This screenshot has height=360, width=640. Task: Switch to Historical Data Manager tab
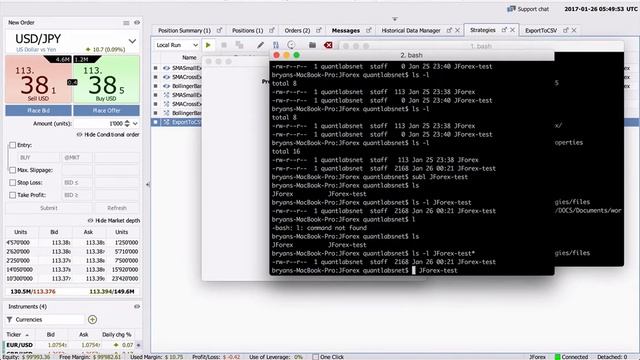411,31
